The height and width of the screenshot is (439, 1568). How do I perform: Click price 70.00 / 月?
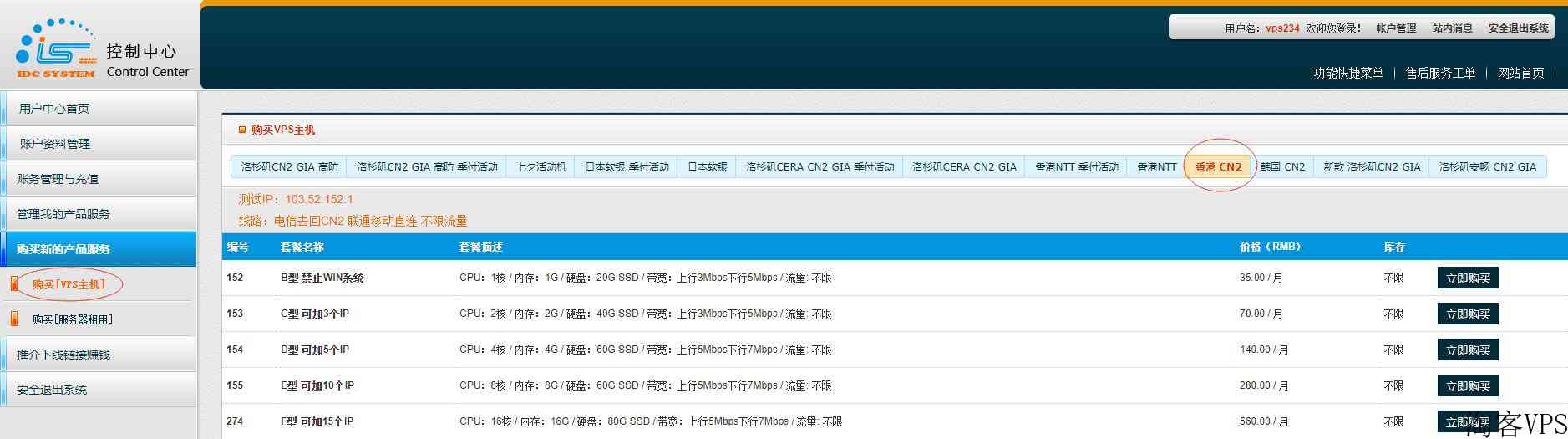pyautogui.click(x=1261, y=314)
